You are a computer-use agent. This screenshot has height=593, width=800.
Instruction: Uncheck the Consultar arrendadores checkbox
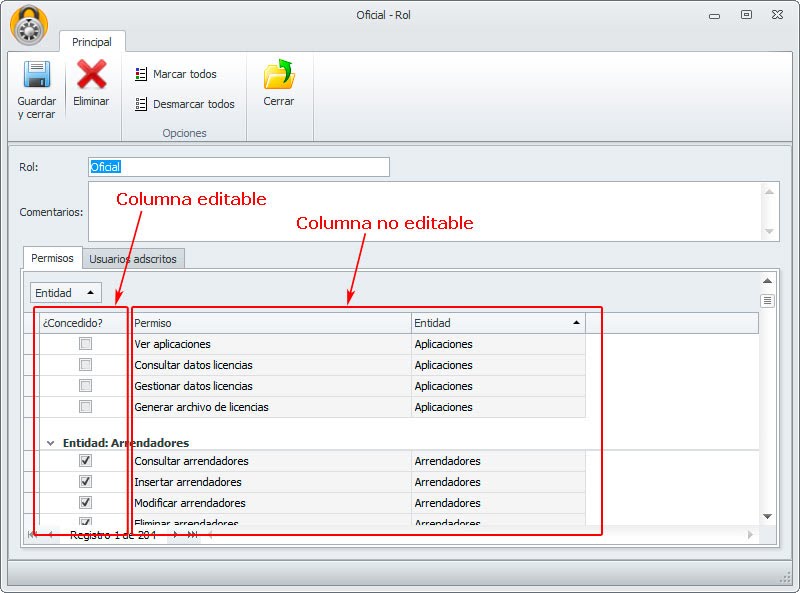86,461
